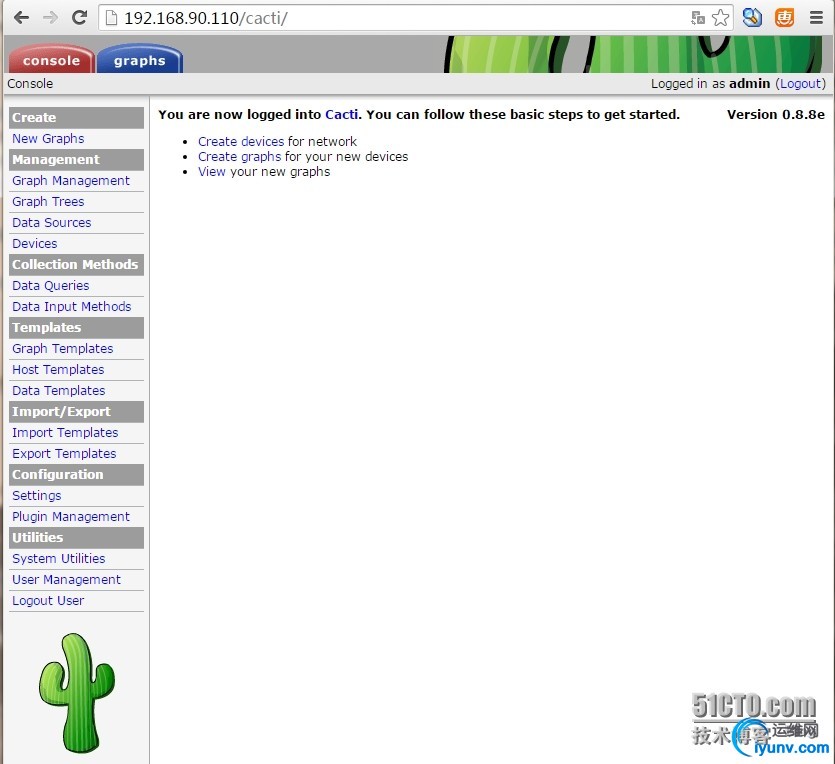835x764 pixels.
Task: Click the page icon beside the URL
Action: tap(111, 18)
